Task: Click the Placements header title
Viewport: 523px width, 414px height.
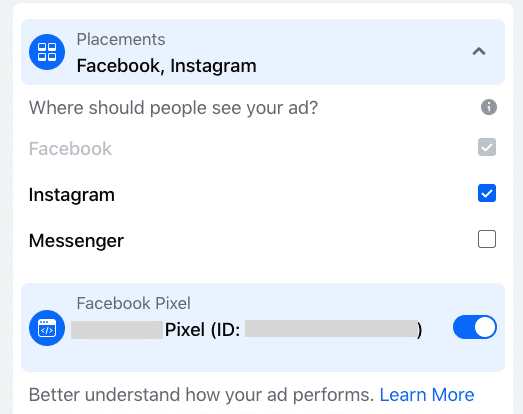Action: 121,39
